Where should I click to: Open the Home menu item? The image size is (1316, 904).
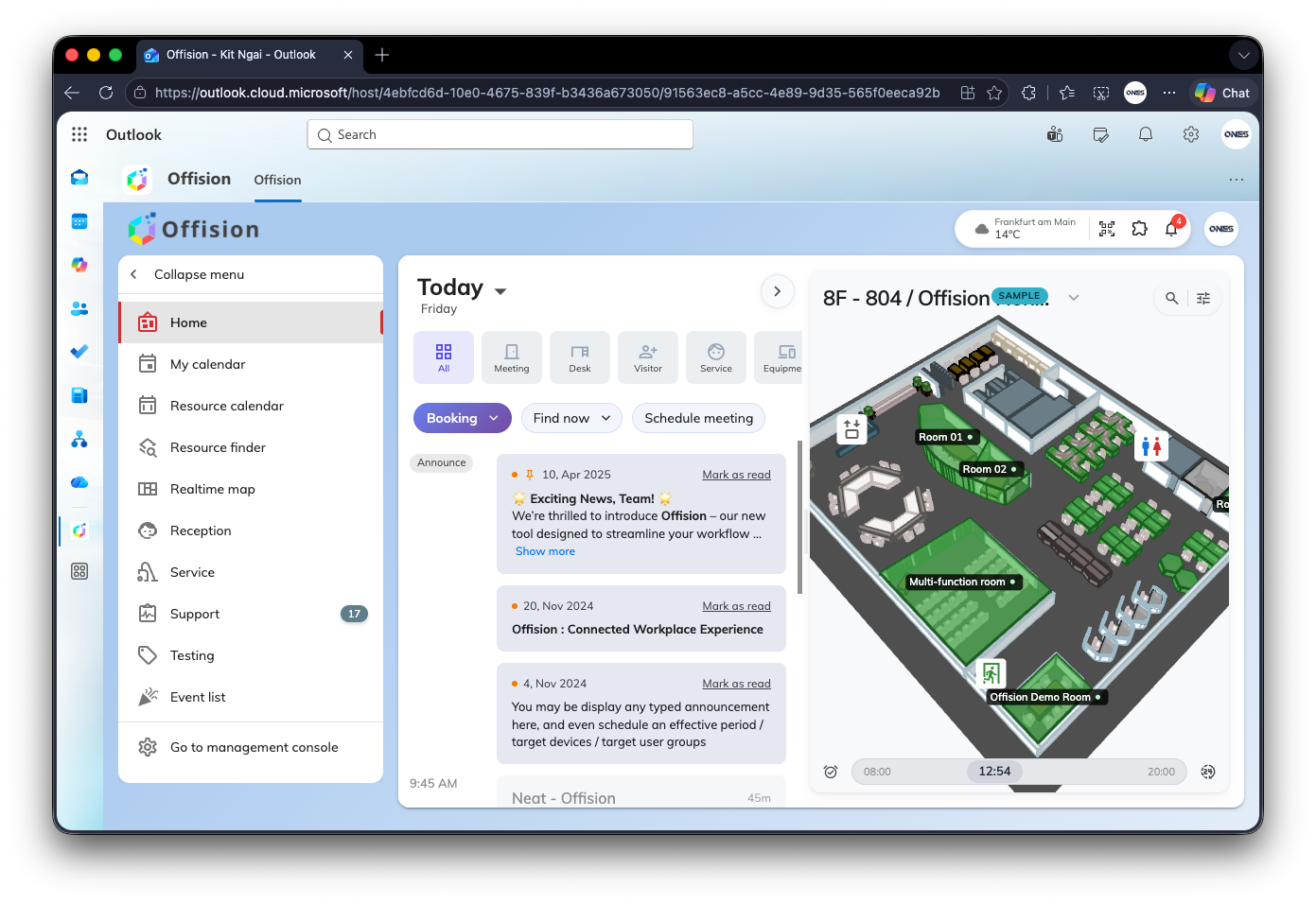click(251, 322)
